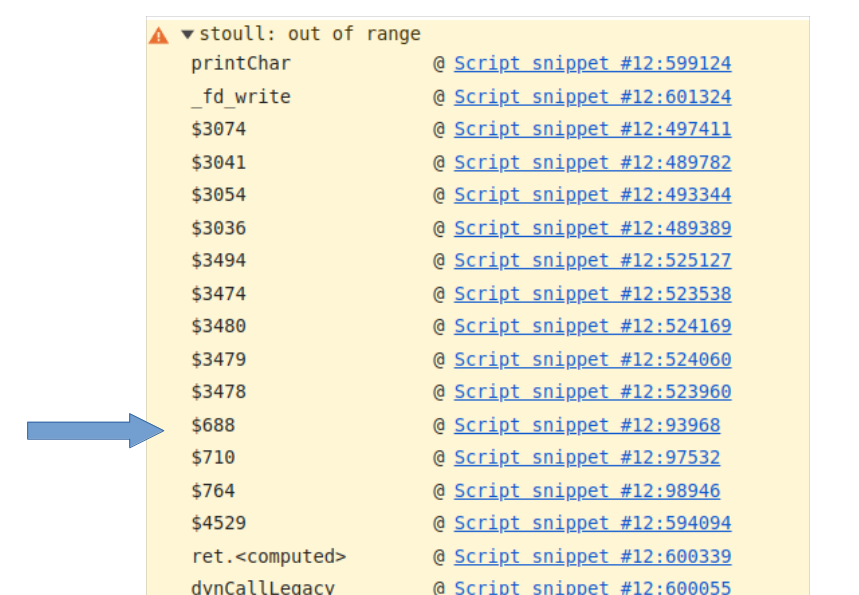Open the Script snippet #12:594094 link
Image resolution: width=859 pixels, height=595 pixels.
click(x=592, y=522)
